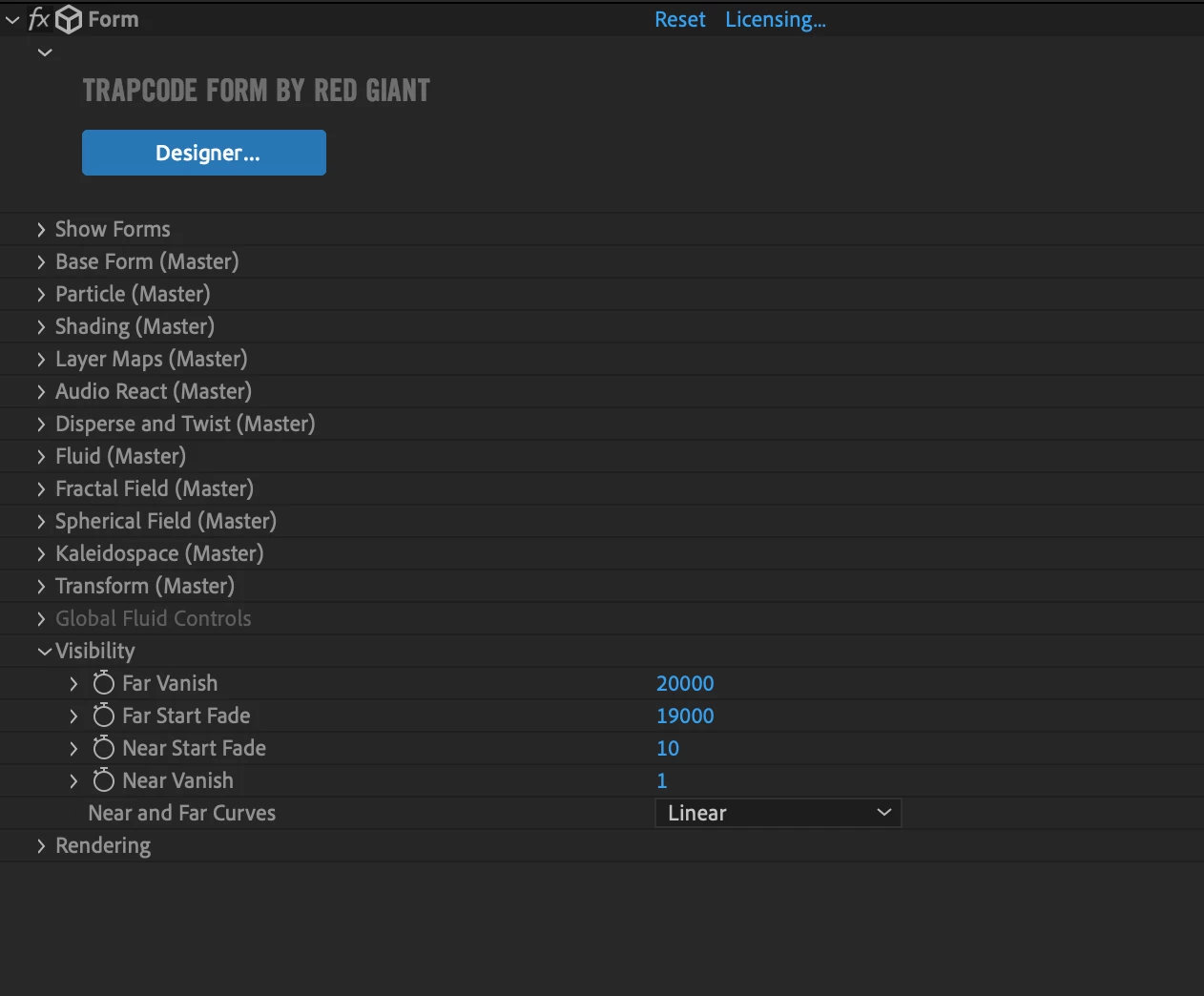Reset the Form effect
The image size is (1204, 996).
pos(680,20)
